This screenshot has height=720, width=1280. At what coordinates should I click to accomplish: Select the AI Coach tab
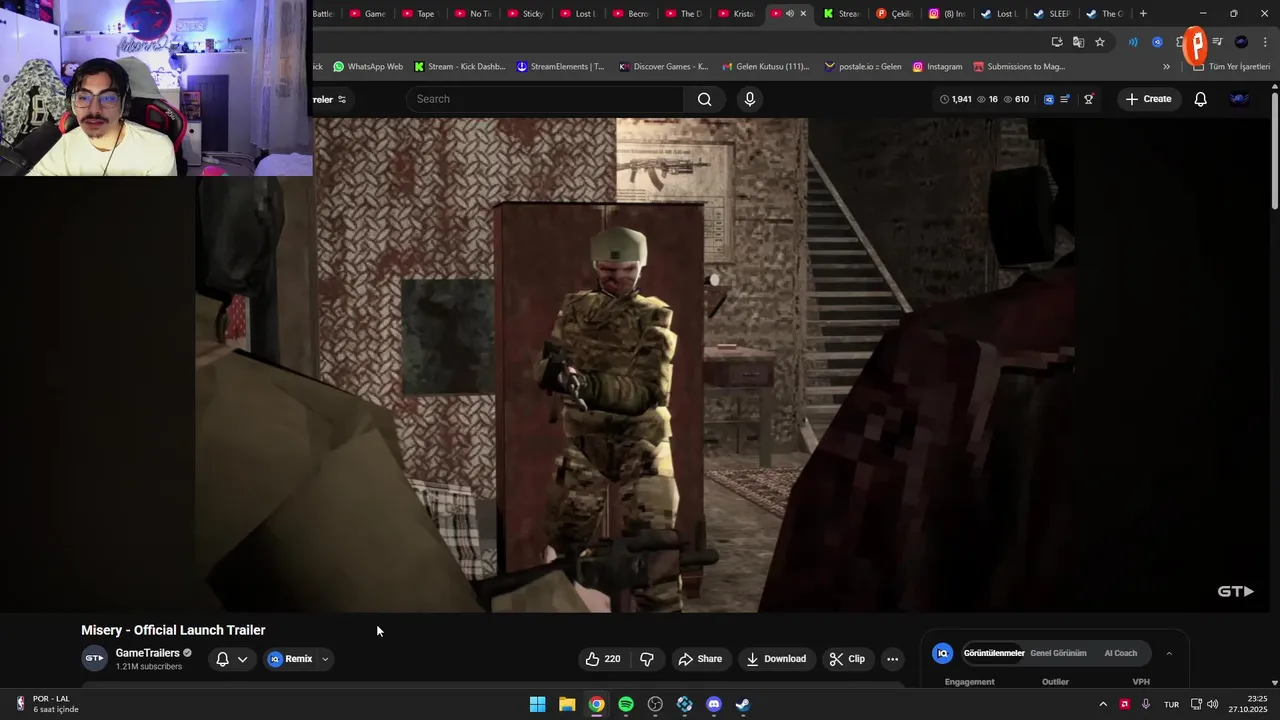[1121, 653]
